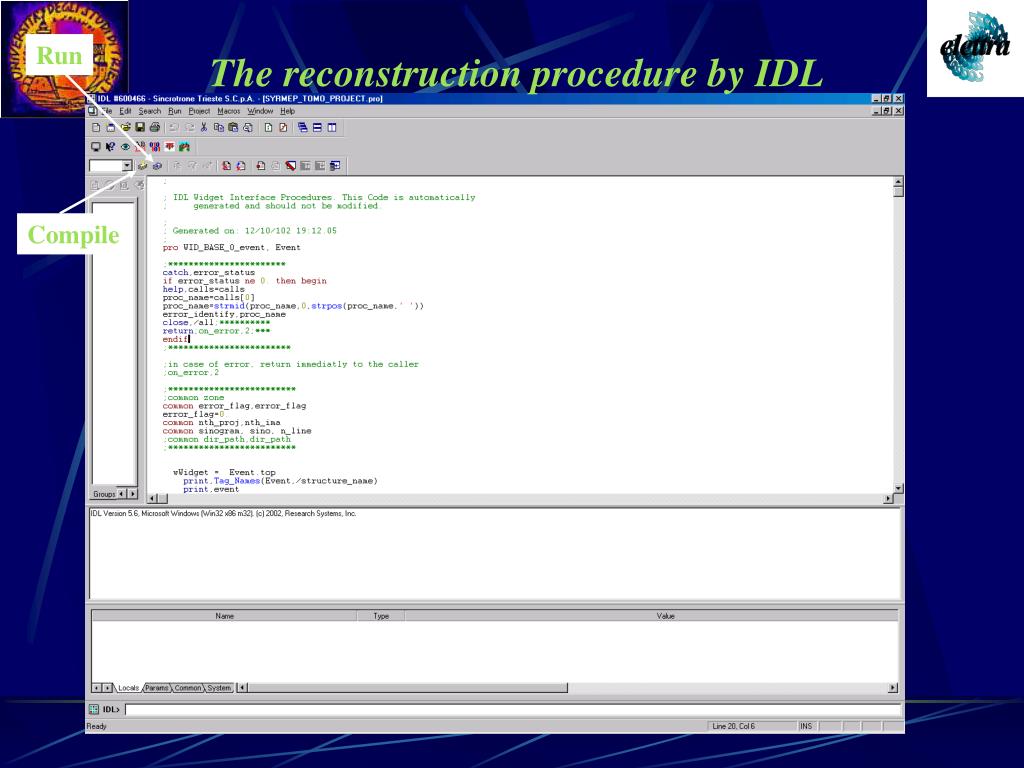Select the Cut scissors icon
1024x768 pixels.
click(x=203, y=127)
